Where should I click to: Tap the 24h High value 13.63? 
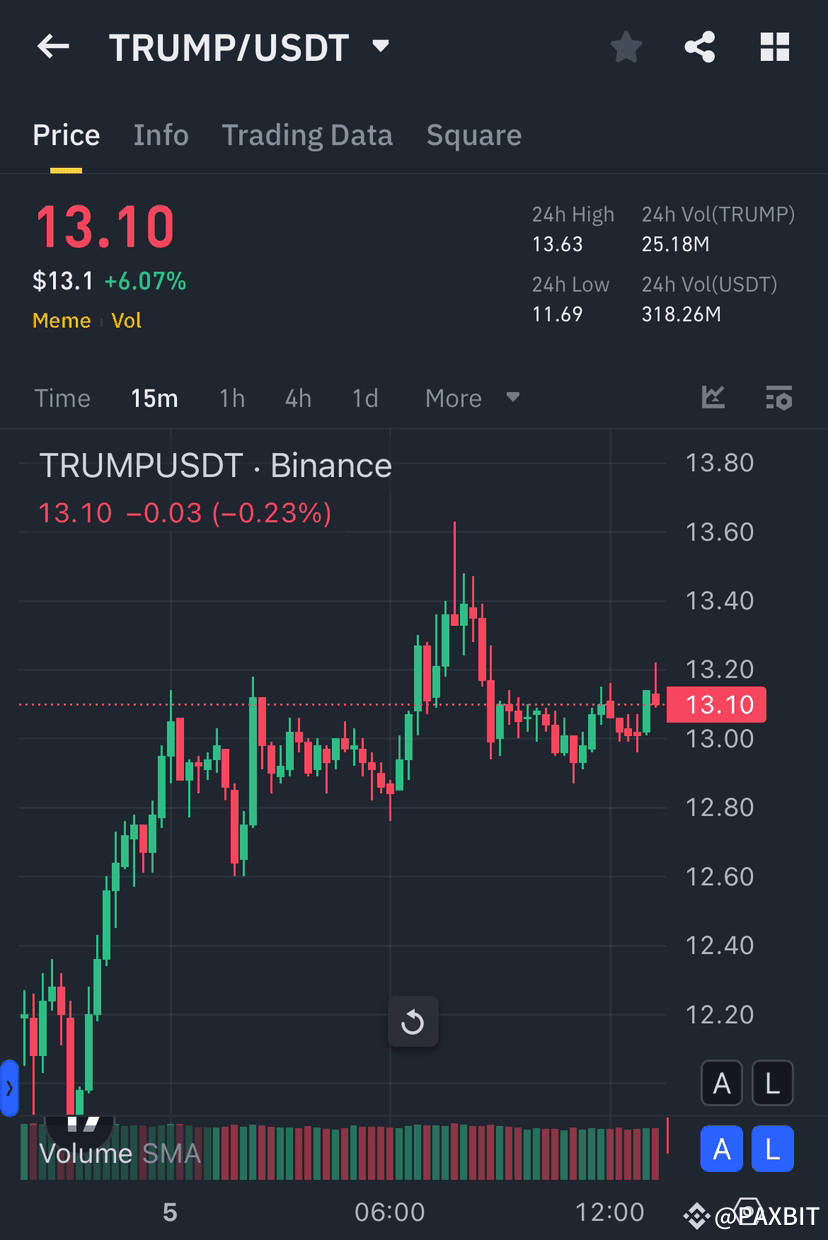tap(557, 244)
